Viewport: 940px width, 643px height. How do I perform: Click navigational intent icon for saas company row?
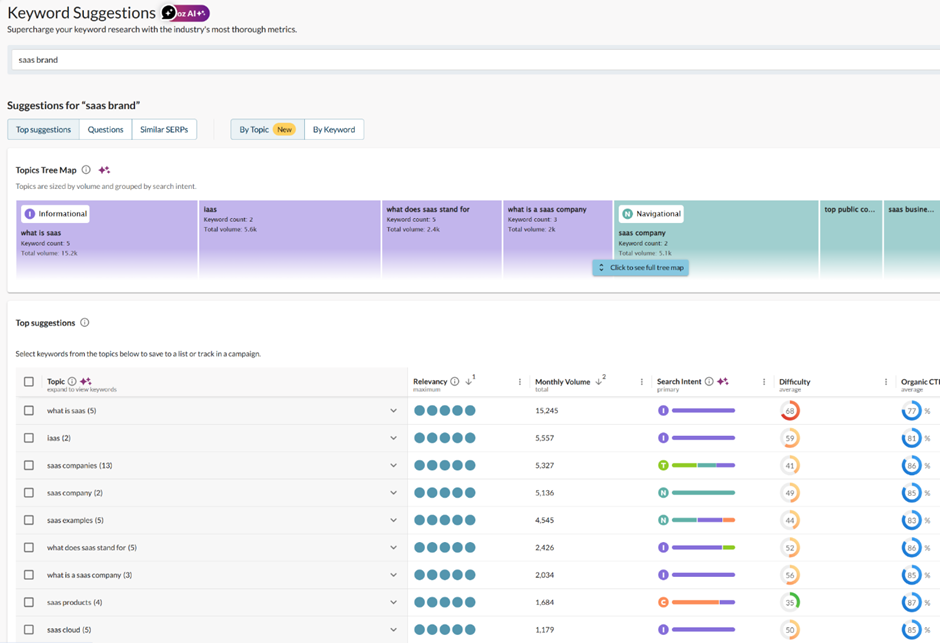(663, 493)
